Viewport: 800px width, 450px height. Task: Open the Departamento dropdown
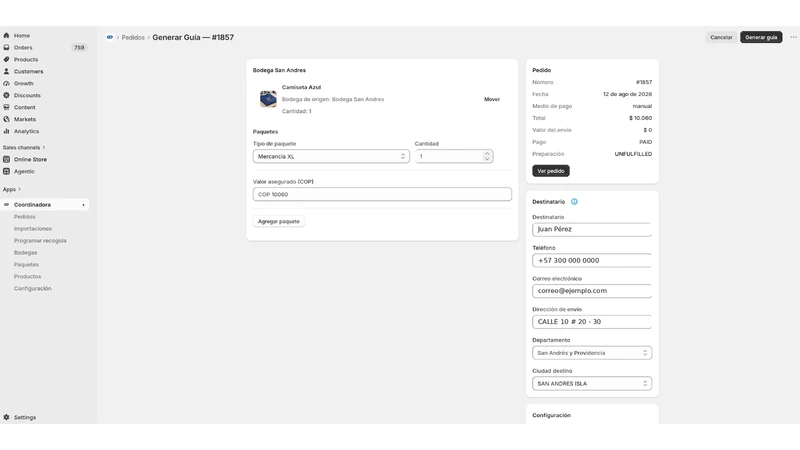tap(592, 353)
